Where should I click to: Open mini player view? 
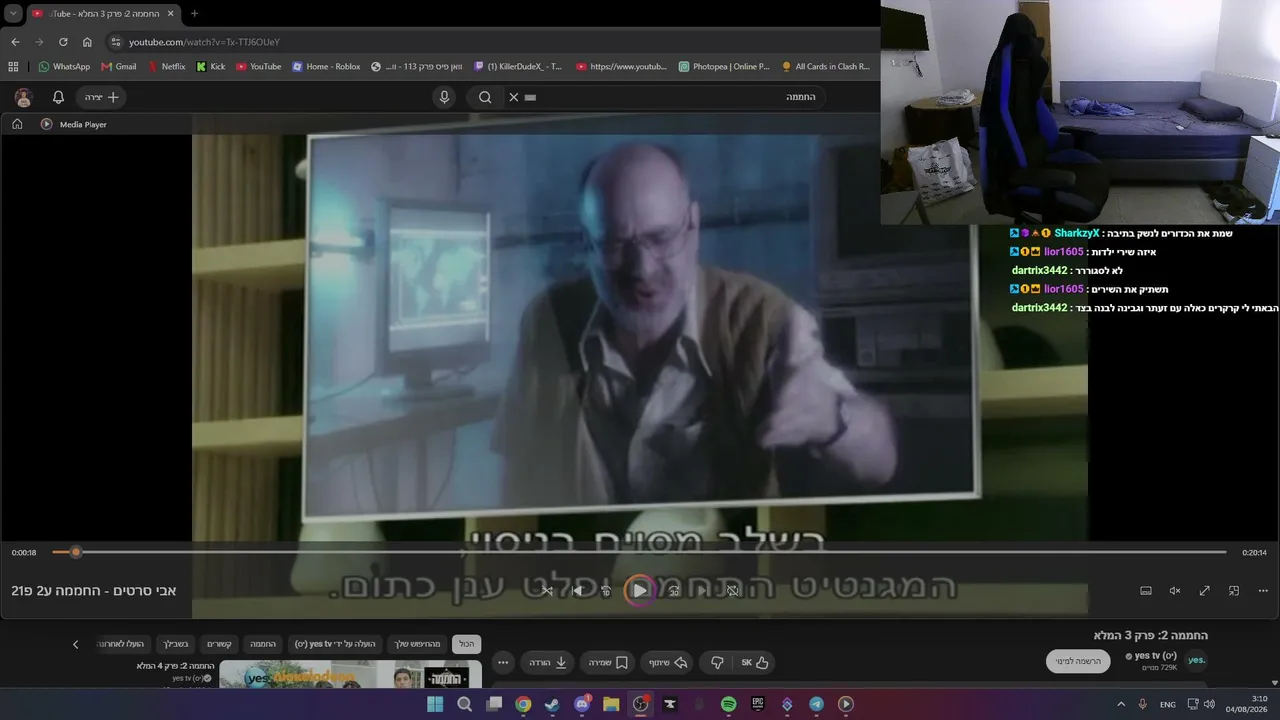[x=1234, y=591]
